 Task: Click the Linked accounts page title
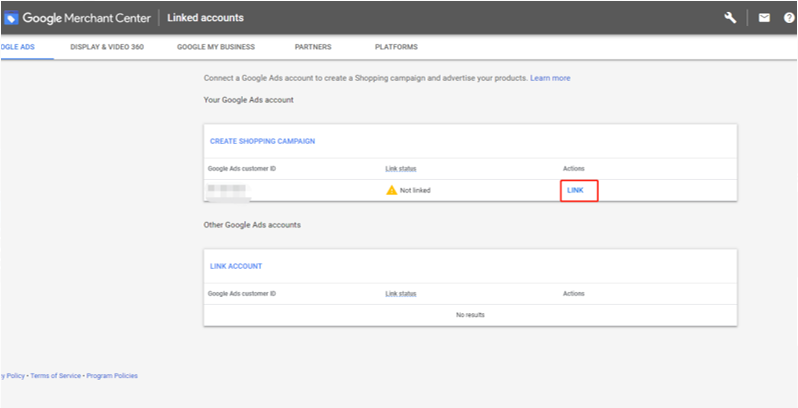[x=206, y=18]
